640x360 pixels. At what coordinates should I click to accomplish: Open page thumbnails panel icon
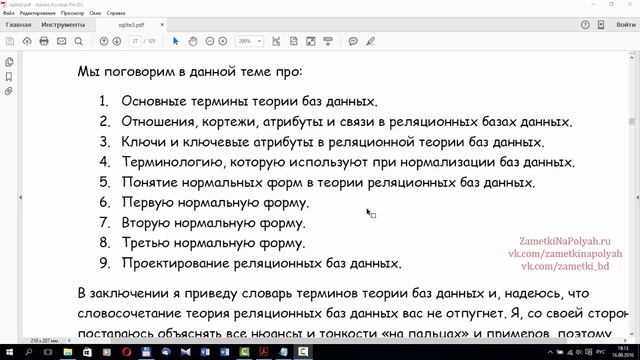[9, 62]
